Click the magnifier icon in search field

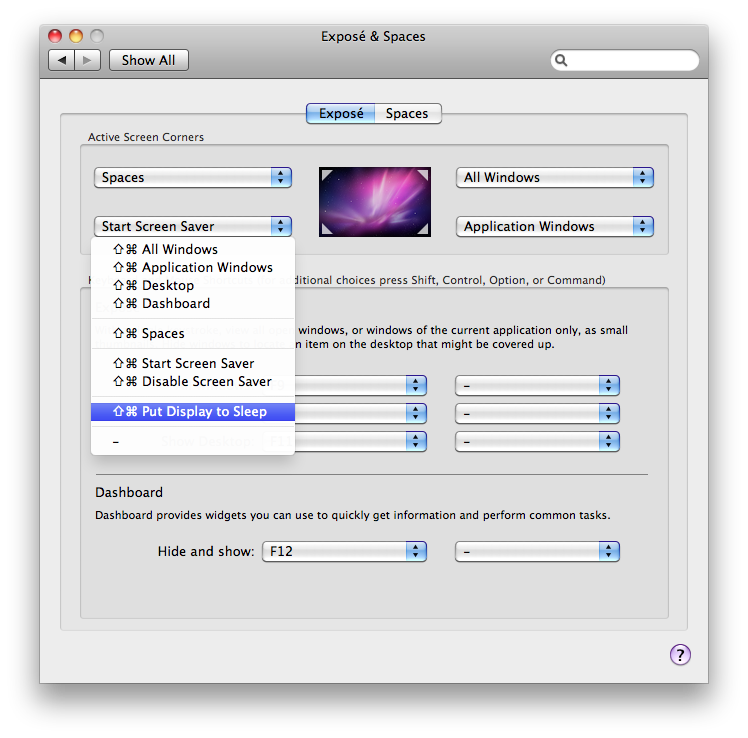pyautogui.click(x=561, y=60)
